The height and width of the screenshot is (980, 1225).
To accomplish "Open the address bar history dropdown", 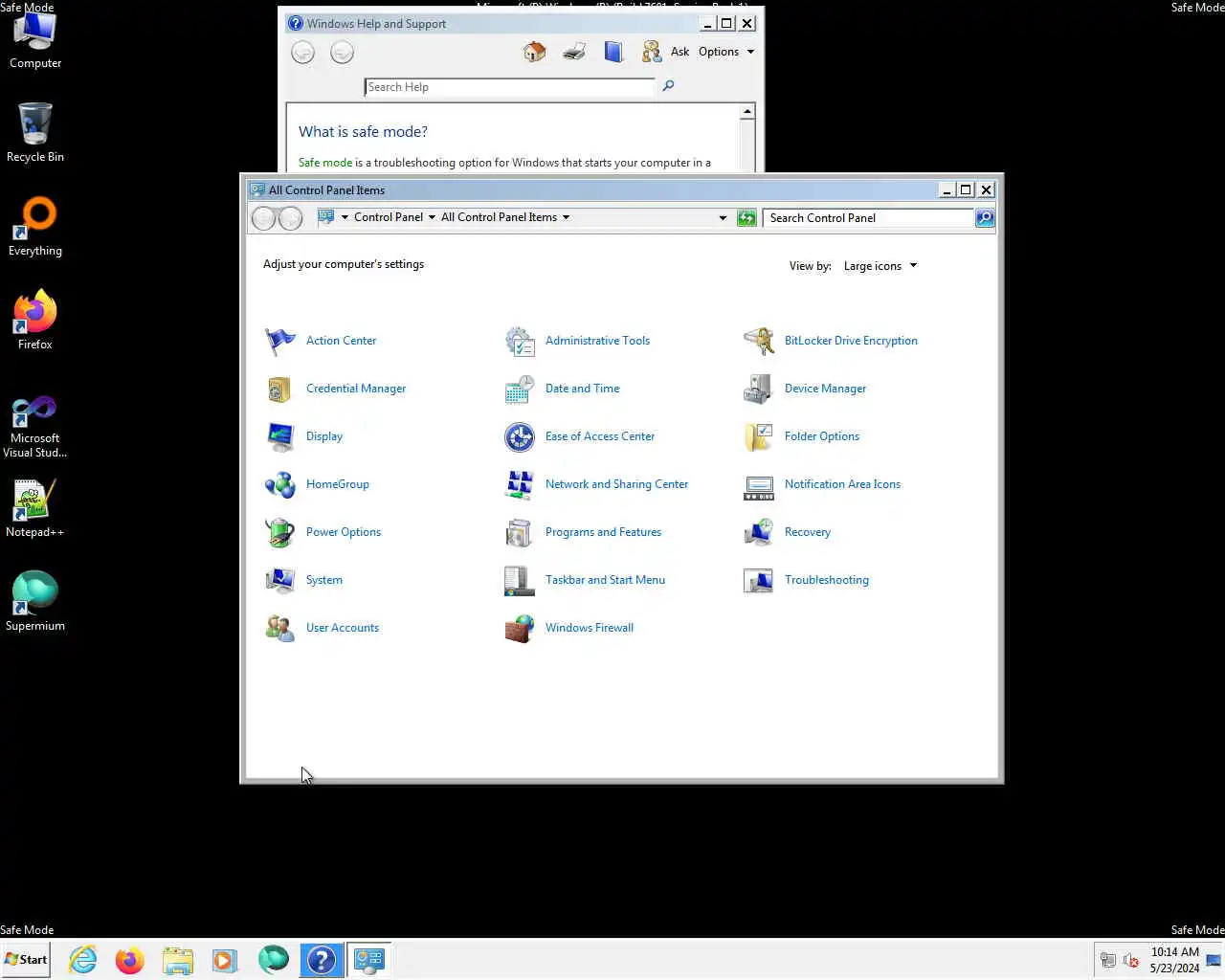I will click(723, 218).
